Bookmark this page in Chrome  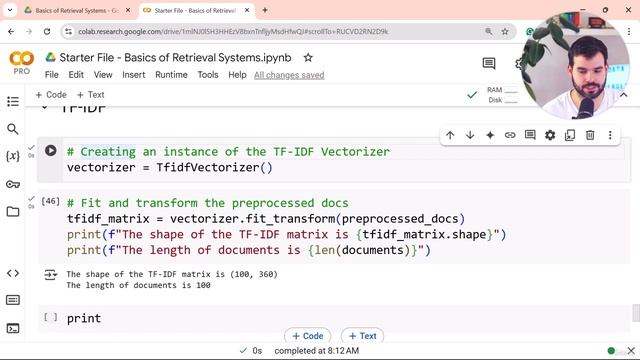(x=505, y=31)
